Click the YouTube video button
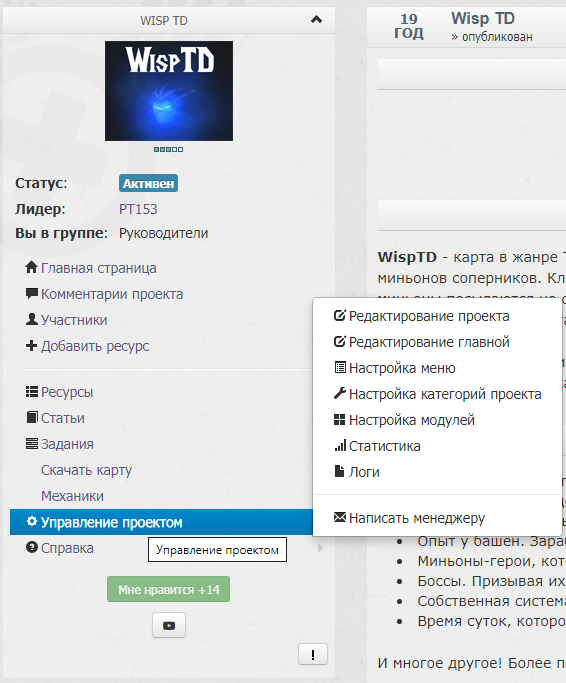 point(169,626)
